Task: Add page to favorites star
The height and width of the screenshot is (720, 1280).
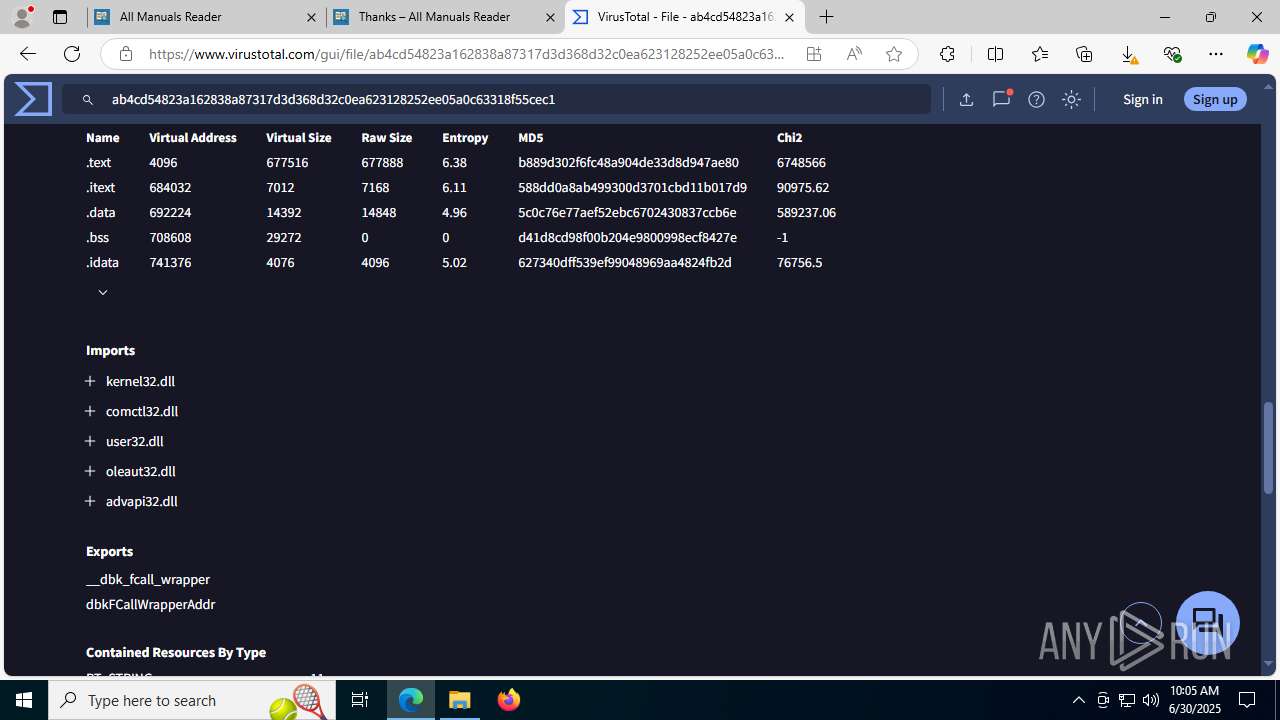Action: click(894, 54)
